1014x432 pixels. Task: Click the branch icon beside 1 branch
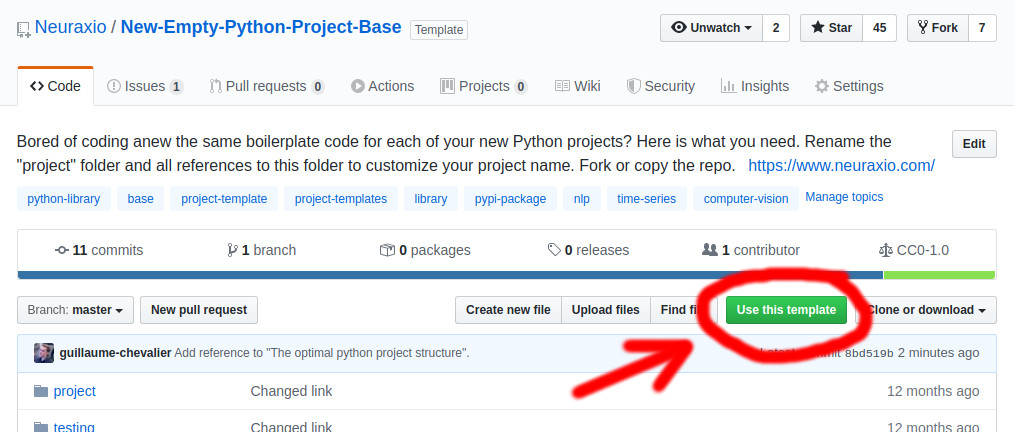[x=232, y=250]
